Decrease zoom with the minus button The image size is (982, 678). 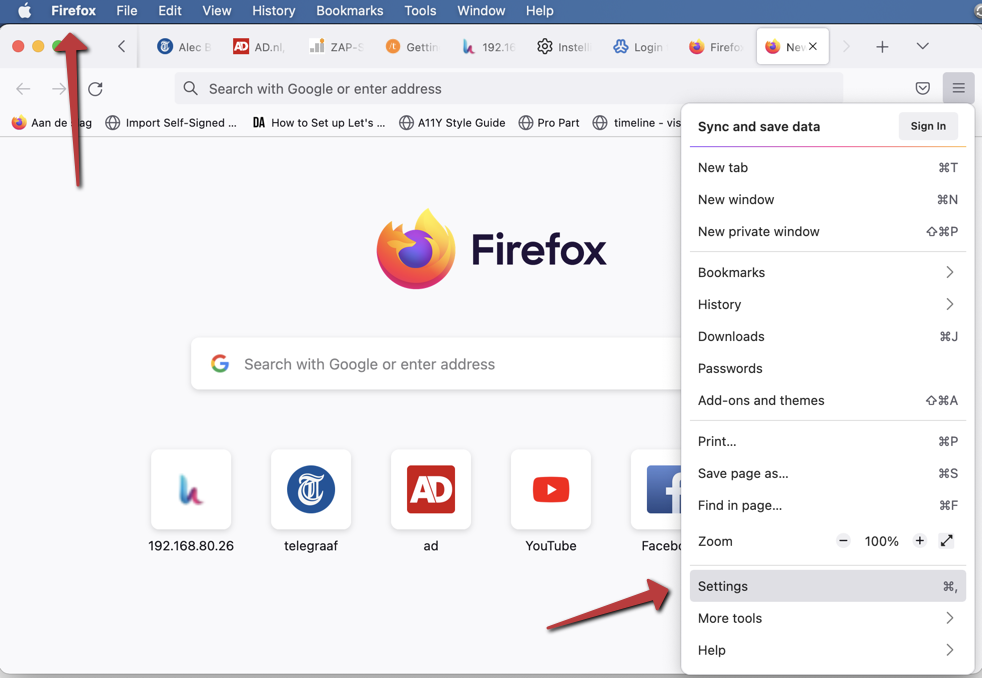click(x=843, y=541)
